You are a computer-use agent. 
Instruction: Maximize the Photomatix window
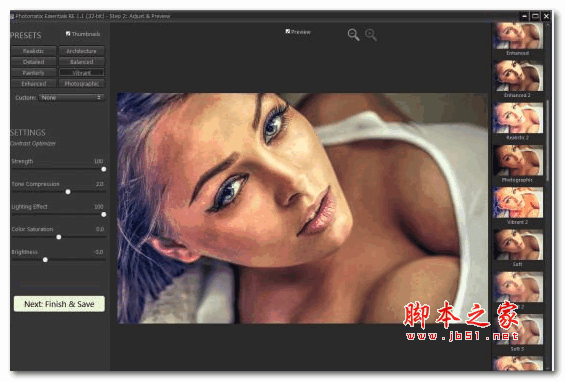tap(535, 16)
